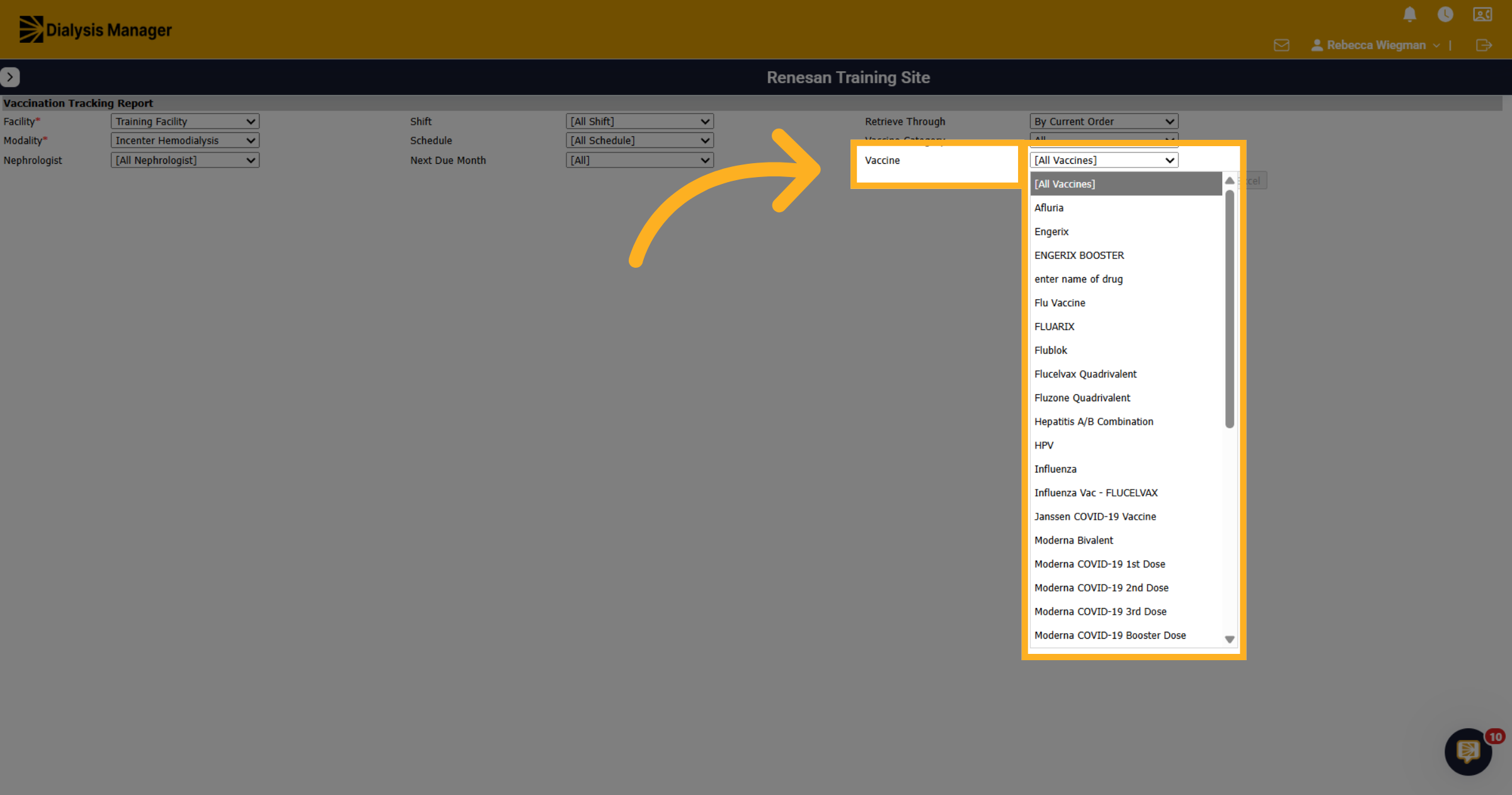The height and width of the screenshot is (795, 1512).
Task: Choose Moderna Bivalent option
Action: pos(1126,540)
